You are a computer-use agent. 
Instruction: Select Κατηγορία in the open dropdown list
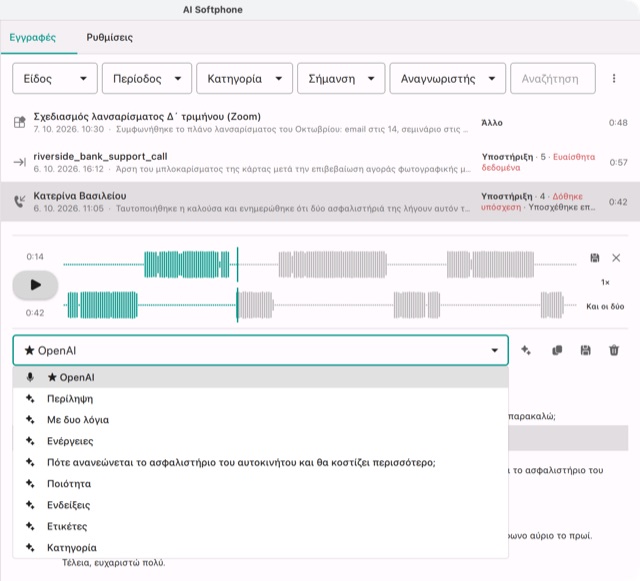[260, 548]
